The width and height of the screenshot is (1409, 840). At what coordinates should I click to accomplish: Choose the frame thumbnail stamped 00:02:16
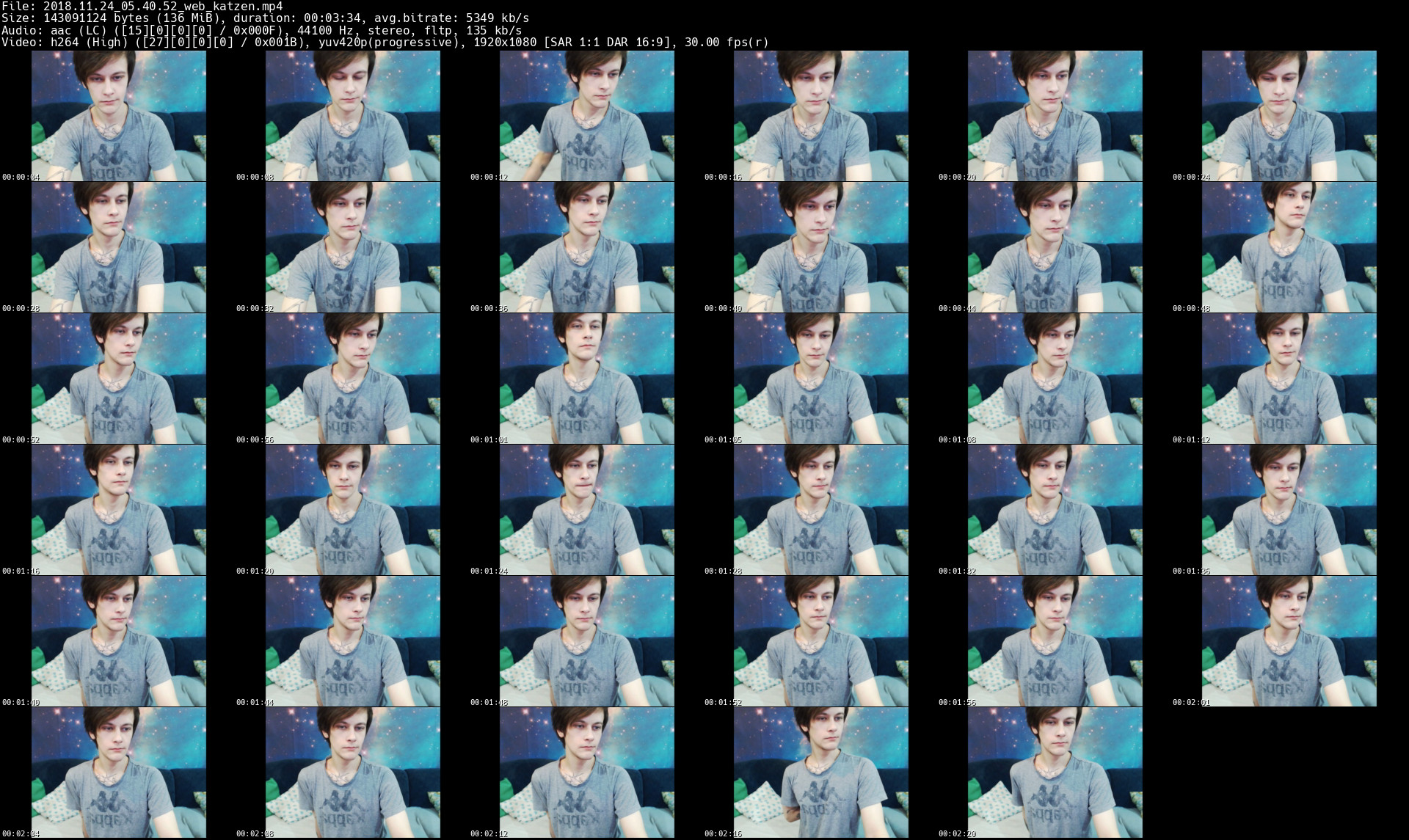coord(821,773)
